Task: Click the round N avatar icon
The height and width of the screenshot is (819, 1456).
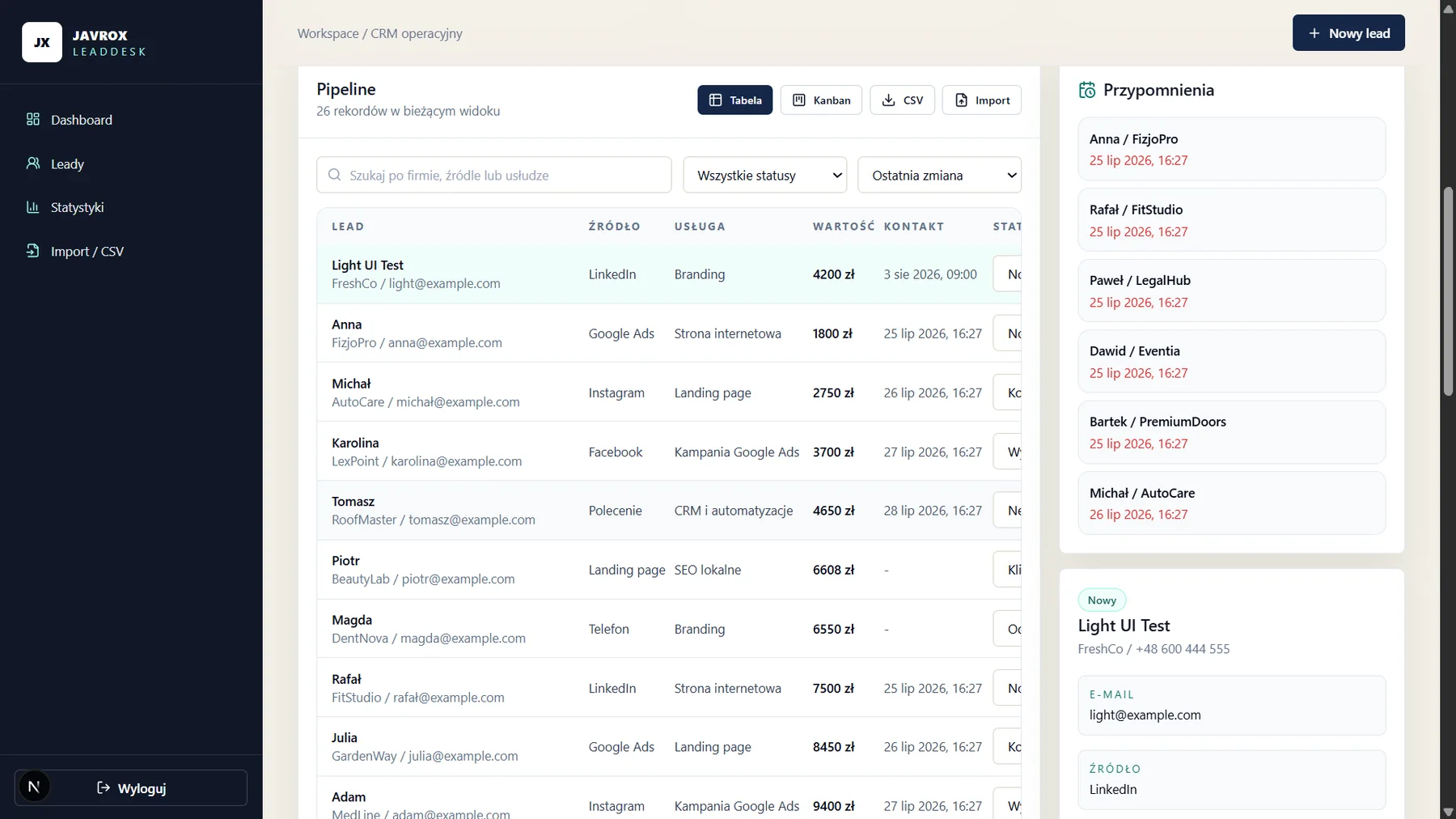Action: pos(34,787)
